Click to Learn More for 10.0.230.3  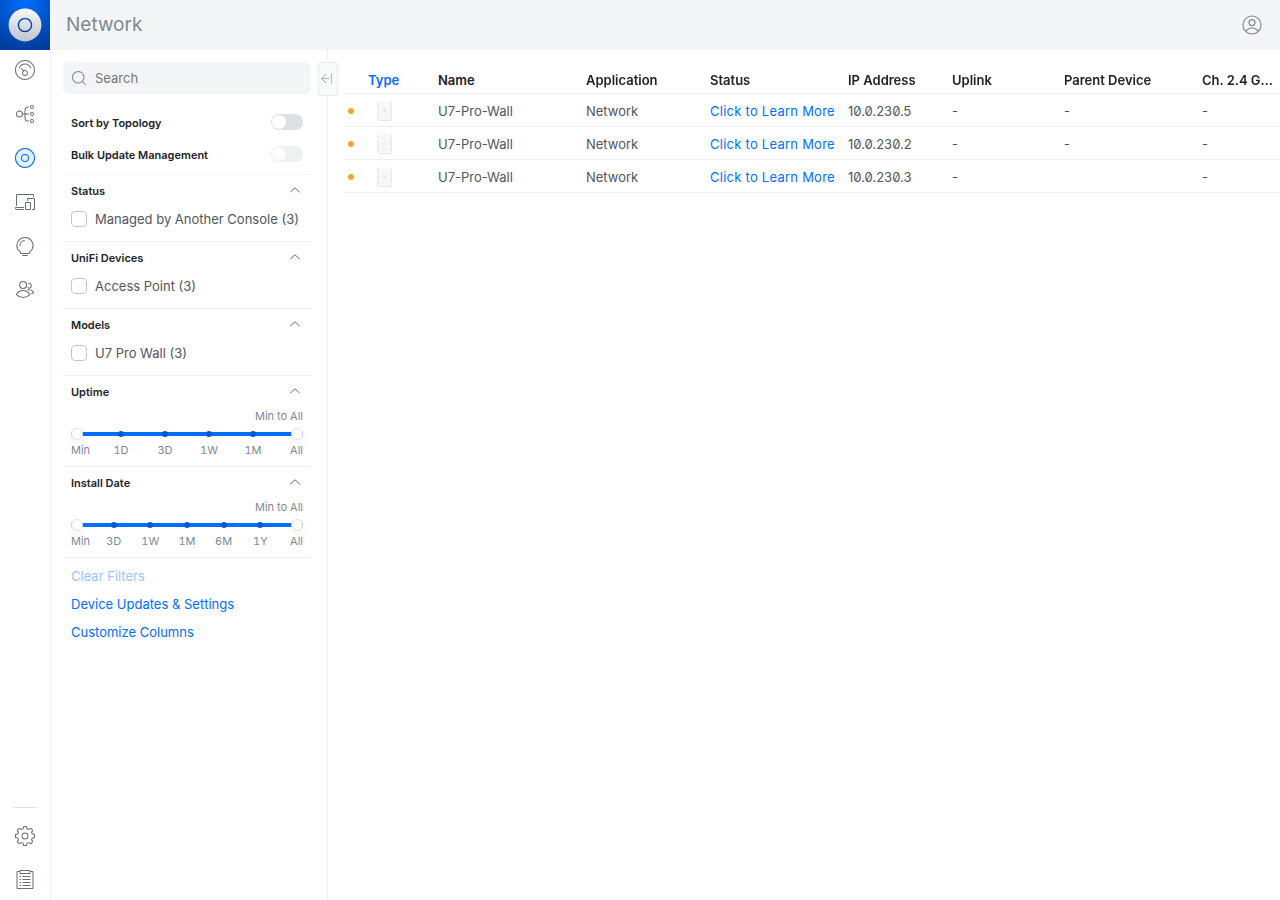772,177
